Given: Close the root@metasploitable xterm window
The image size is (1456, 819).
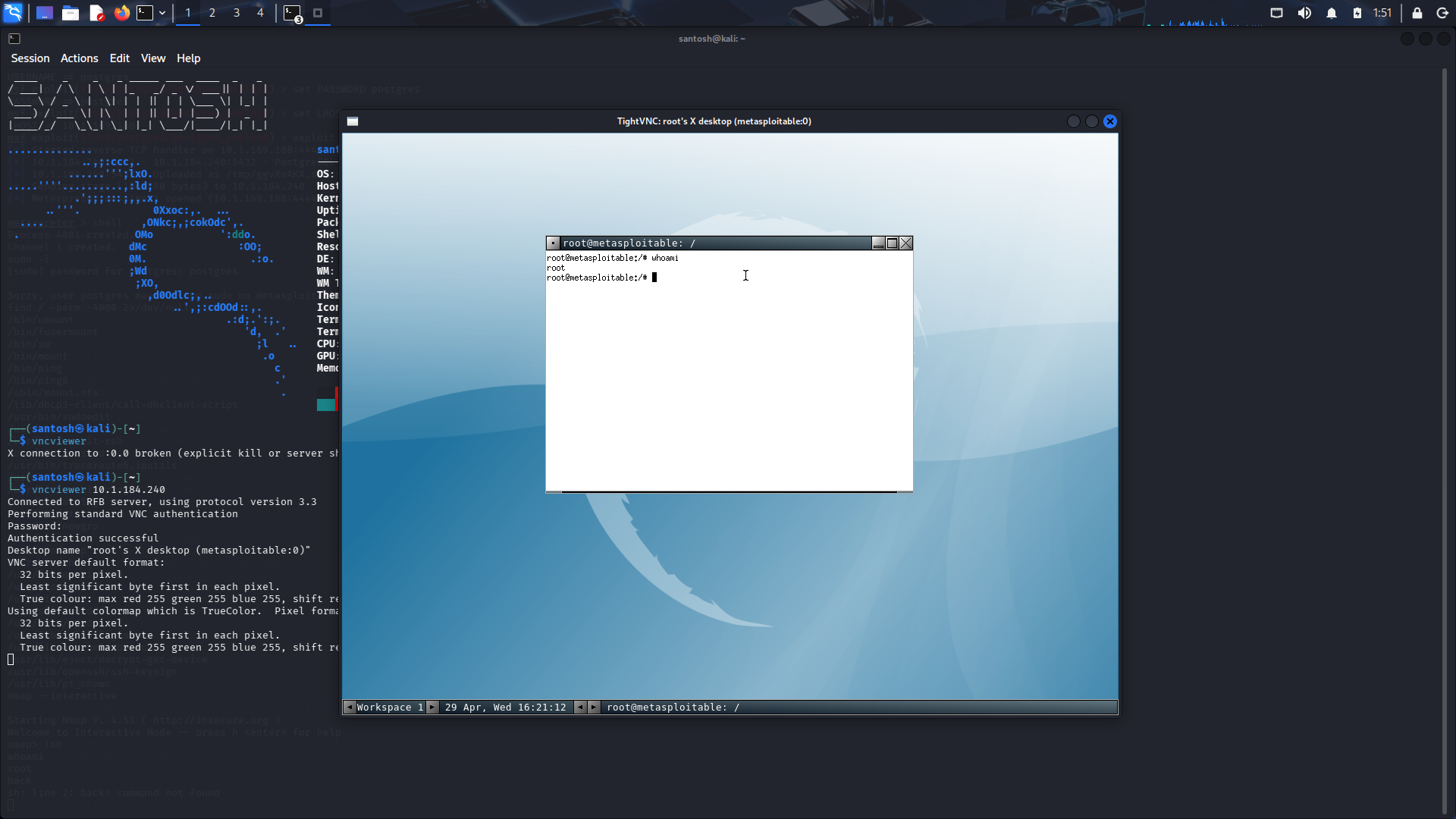Looking at the screenshot, I should click(905, 243).
